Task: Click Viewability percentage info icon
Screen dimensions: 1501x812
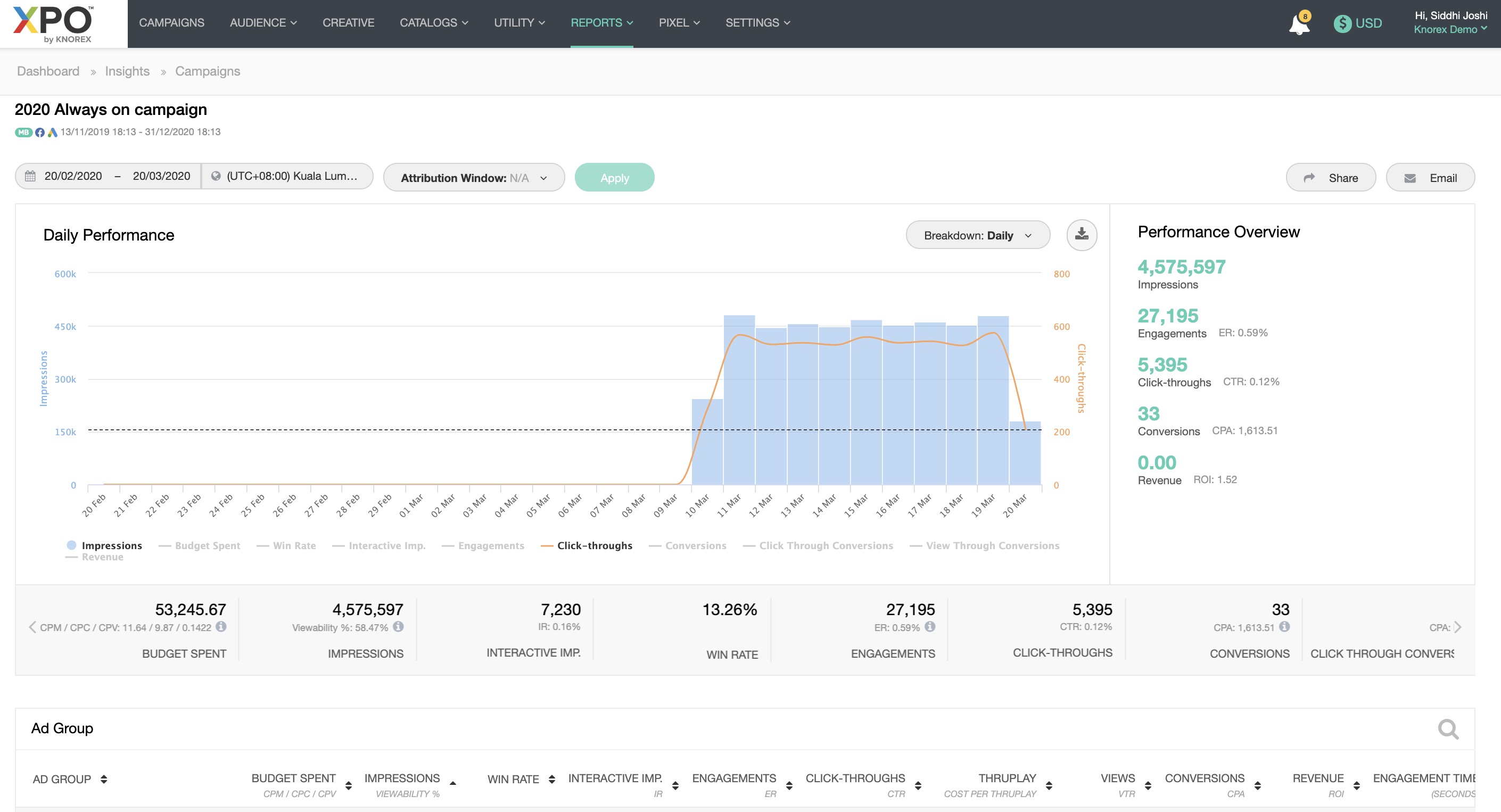Action: 398,627
